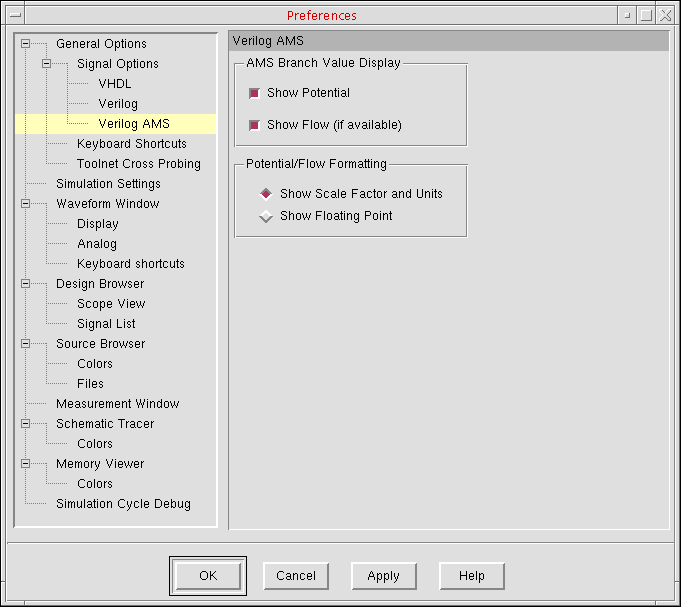Toggle Show Flow (if available) checkbox
The image size is (681, 607).
pos(255,125)
